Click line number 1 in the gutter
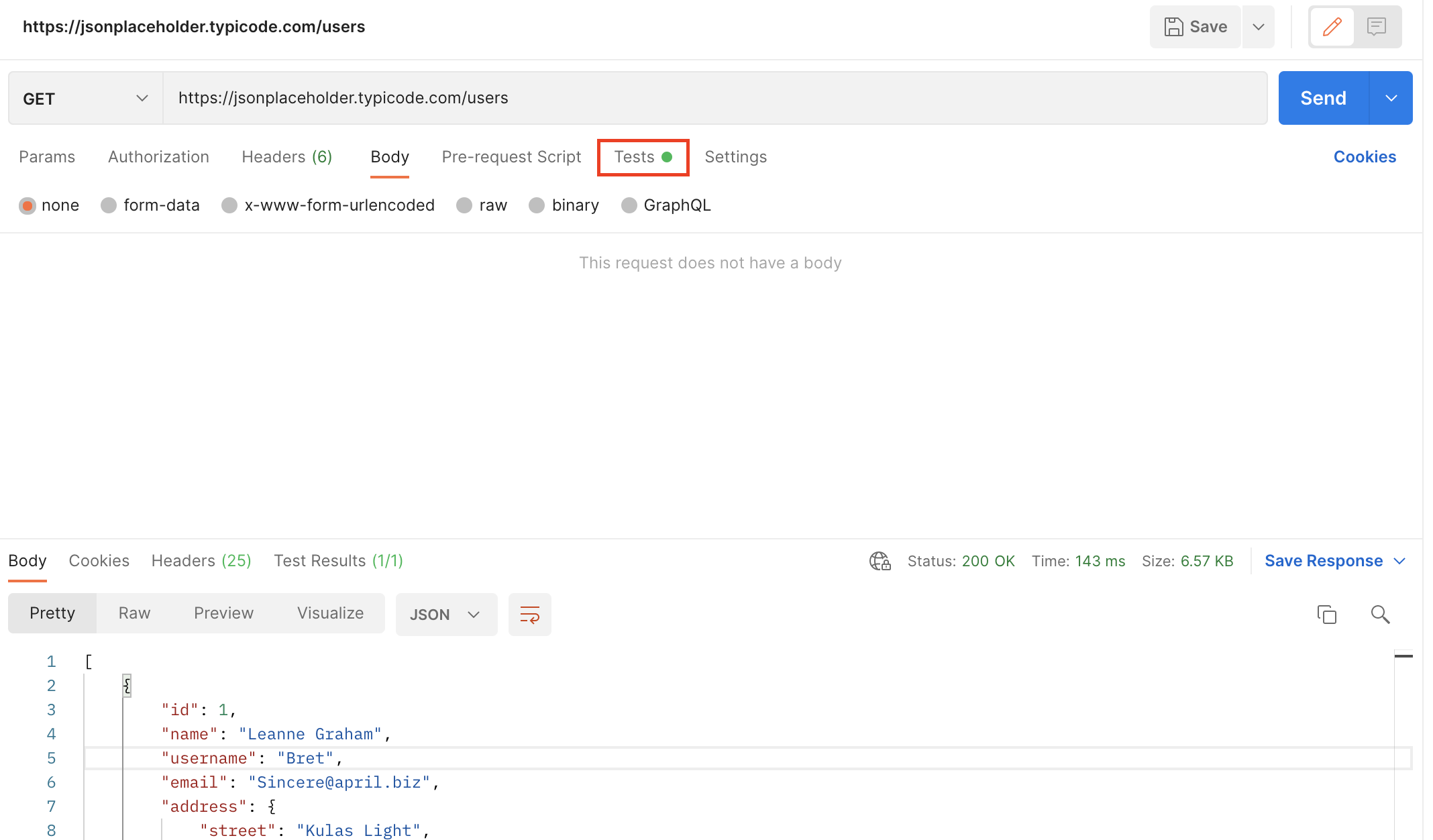Image resolution: width=1433 pixels, height=840 pixels. click(51, 662)
